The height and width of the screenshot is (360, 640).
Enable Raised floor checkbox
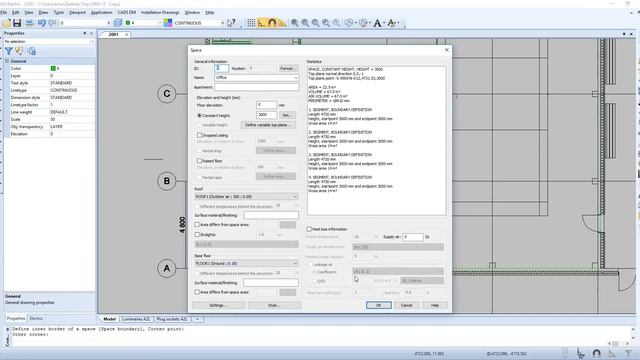(200, 161)
